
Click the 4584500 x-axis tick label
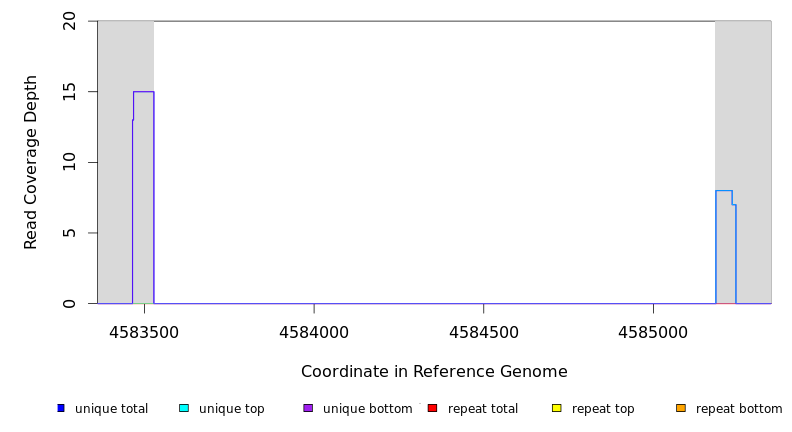483,331
